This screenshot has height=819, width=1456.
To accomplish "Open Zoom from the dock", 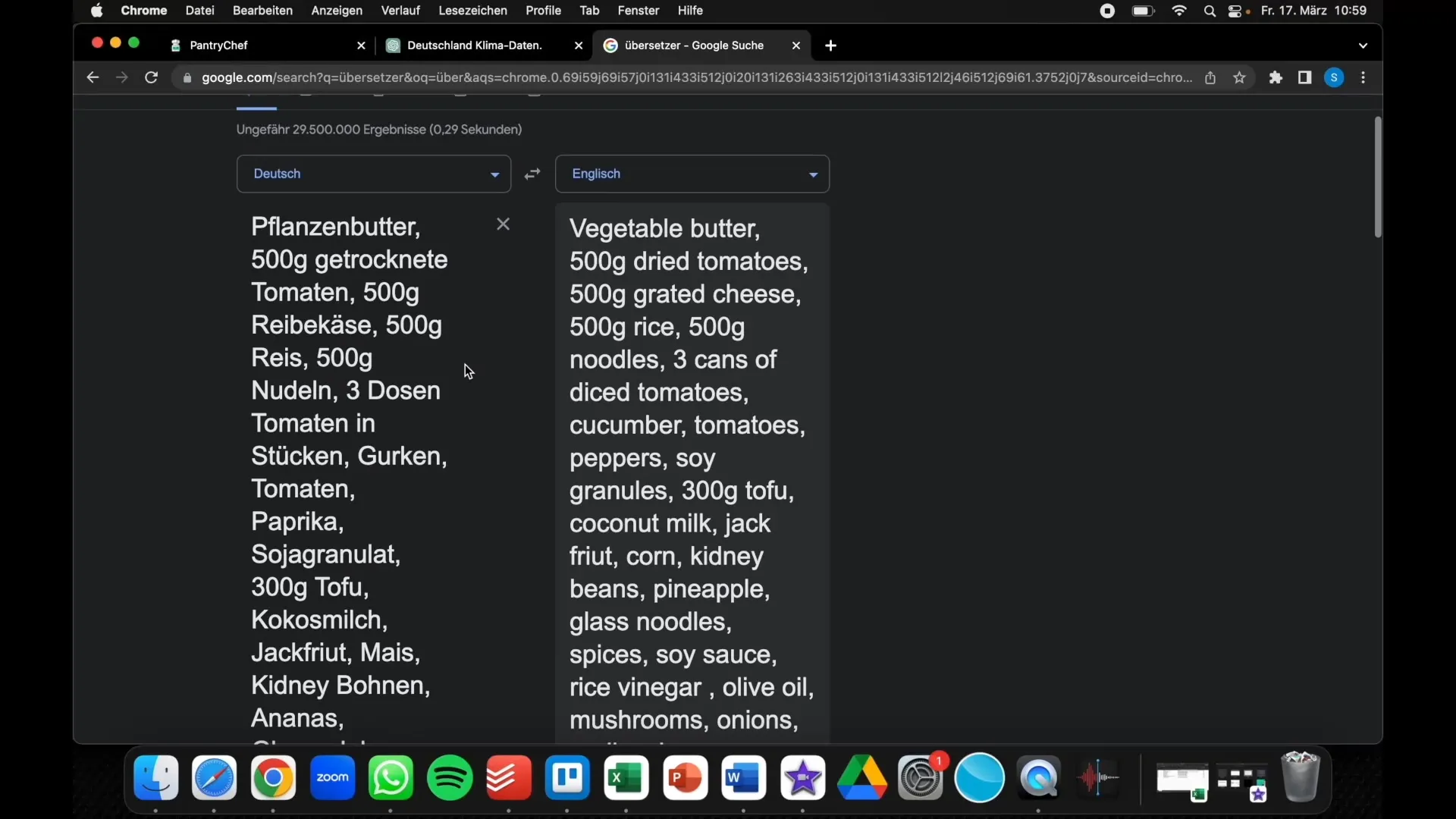I will click(333, 778).
